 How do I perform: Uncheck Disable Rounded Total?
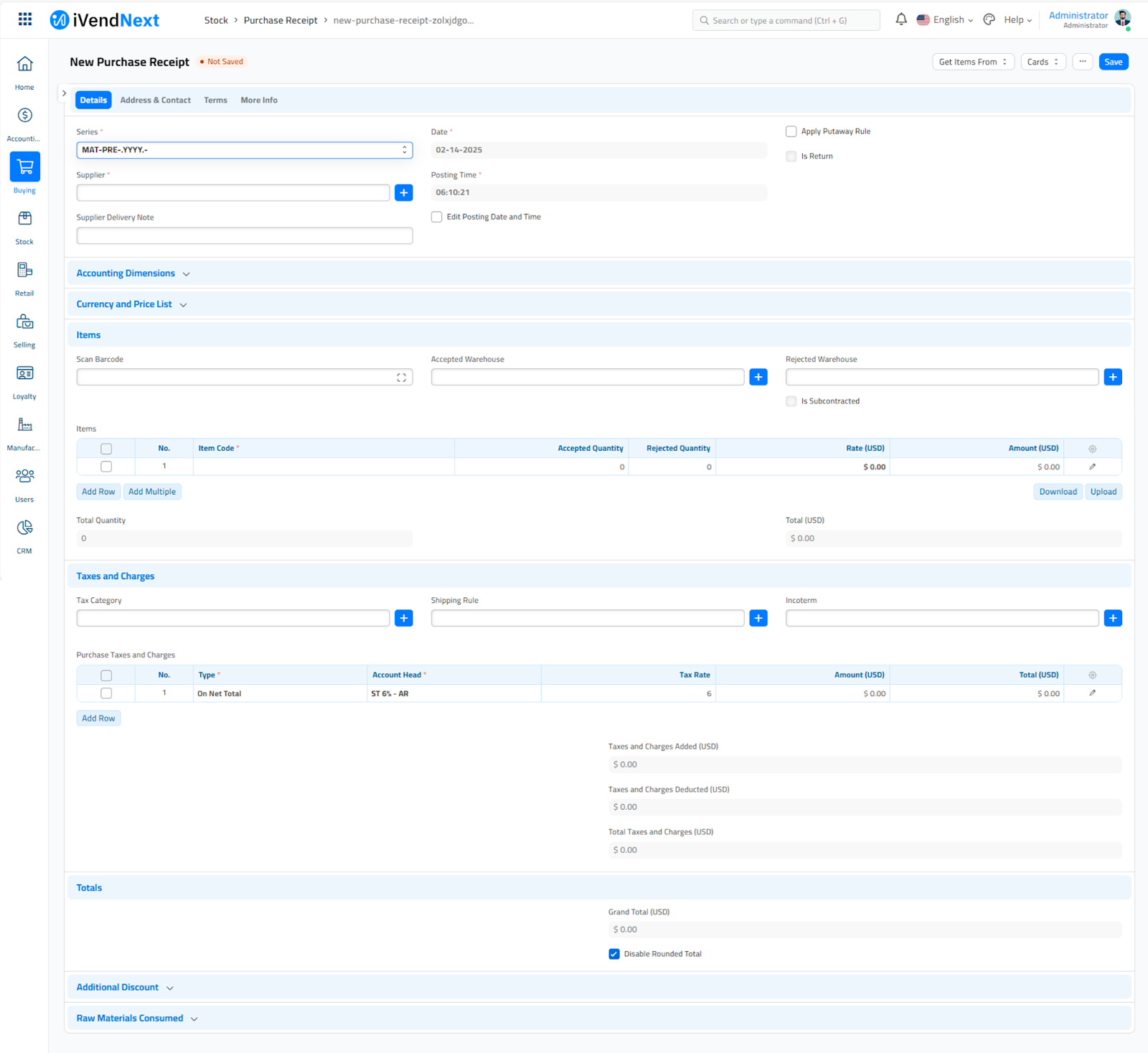click(614, 954)
